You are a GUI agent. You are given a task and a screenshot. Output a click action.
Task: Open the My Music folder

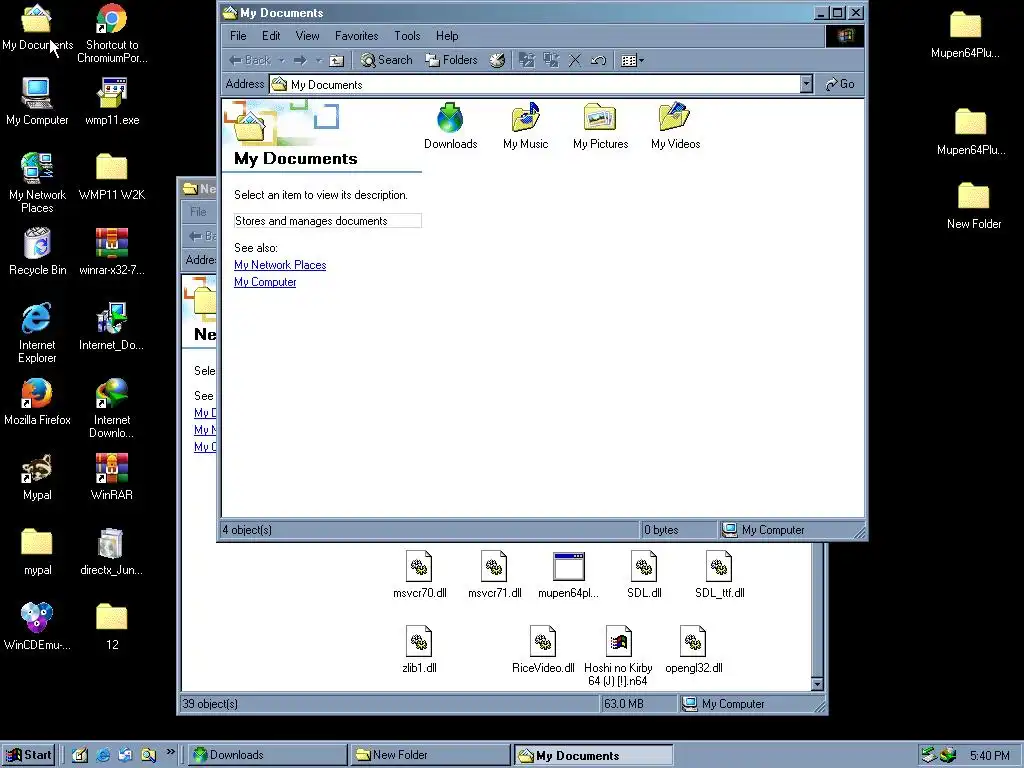(x=525, y=125)
